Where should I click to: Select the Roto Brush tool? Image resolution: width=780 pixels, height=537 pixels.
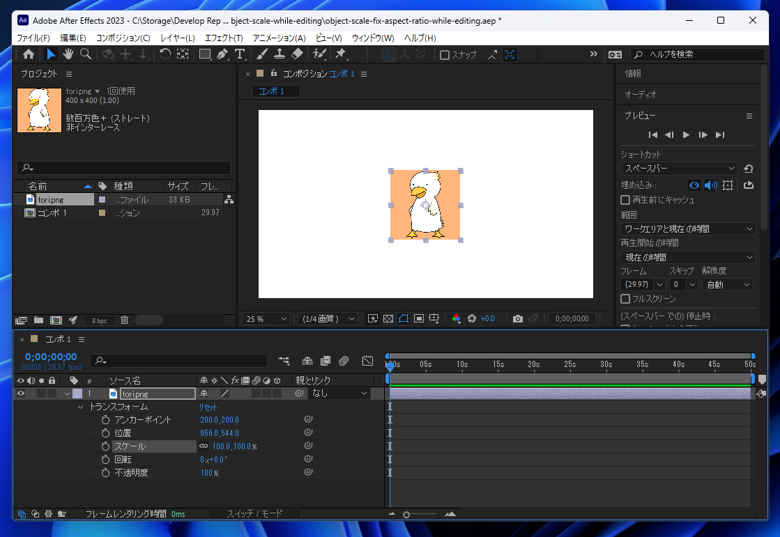[x=319, y=54]
